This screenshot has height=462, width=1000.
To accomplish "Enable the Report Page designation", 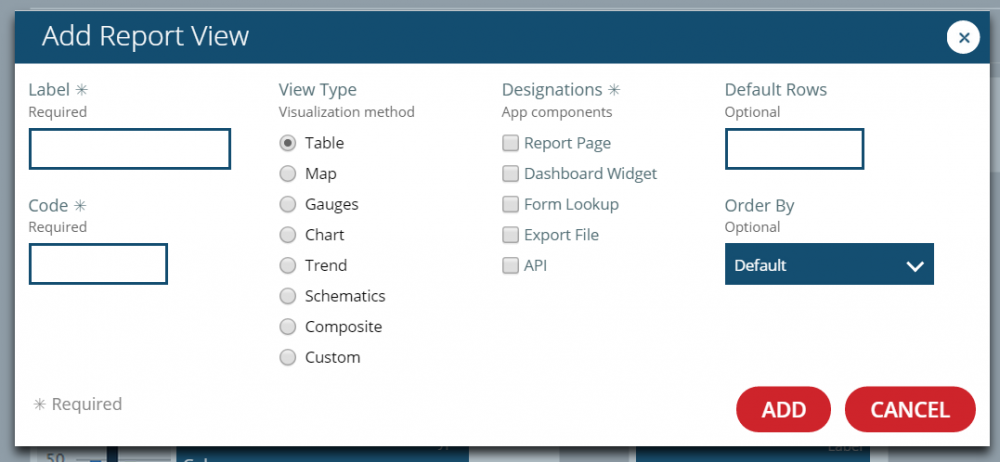I will tap(510, 143).
